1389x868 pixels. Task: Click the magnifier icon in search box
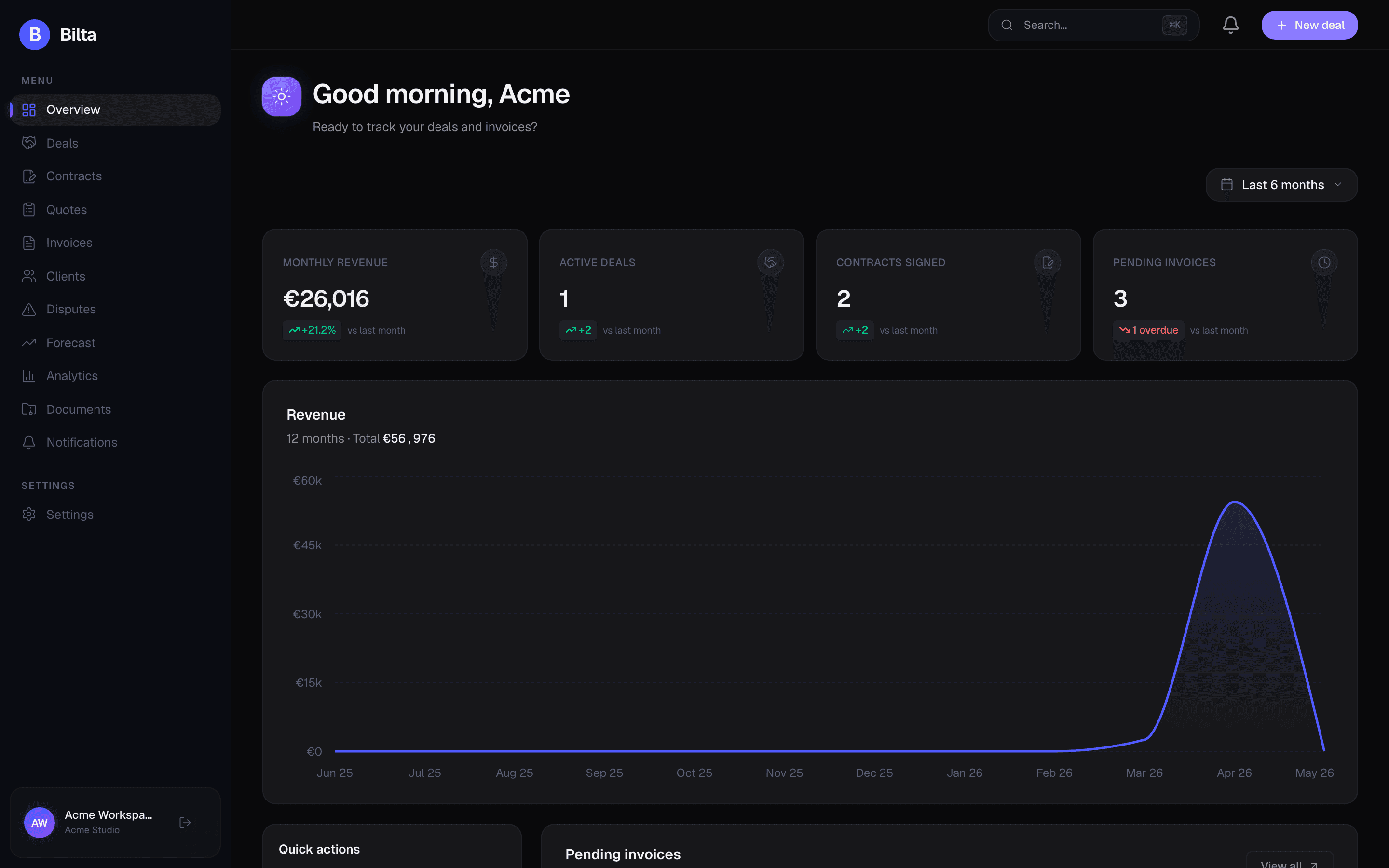click(1007, 25)
